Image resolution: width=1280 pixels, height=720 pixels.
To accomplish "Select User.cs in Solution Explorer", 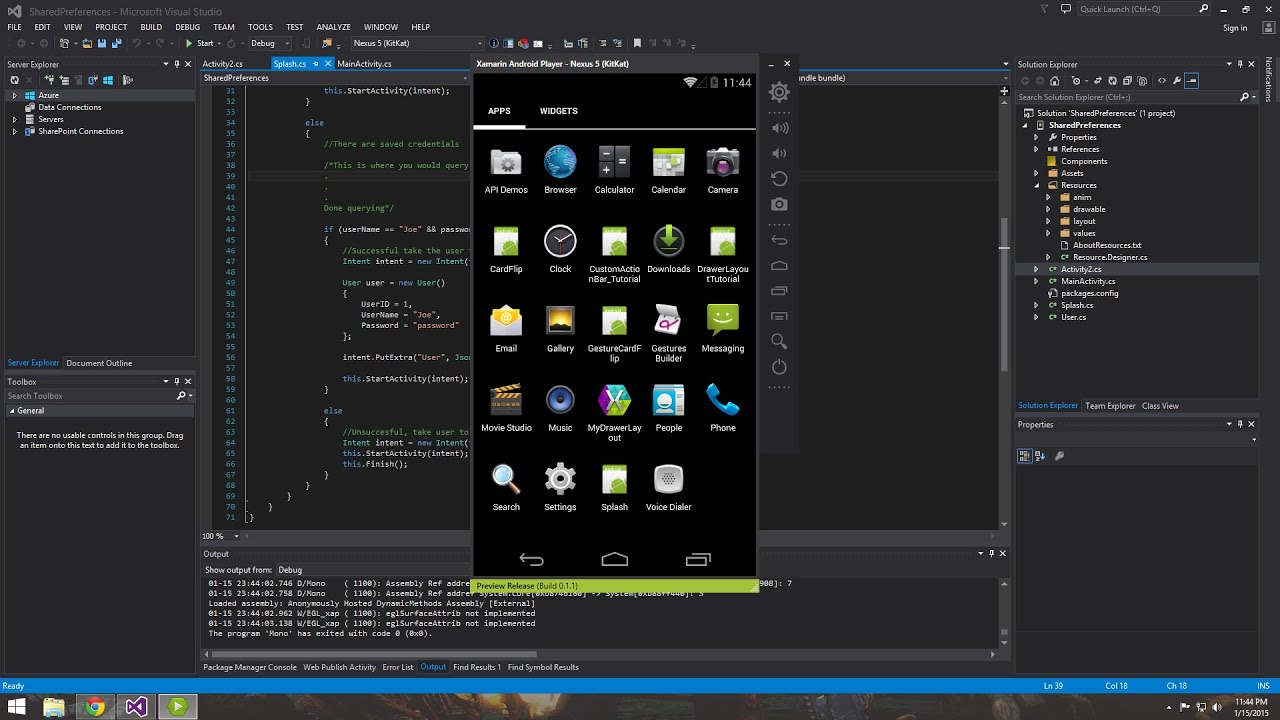I will coord(1073,317).
